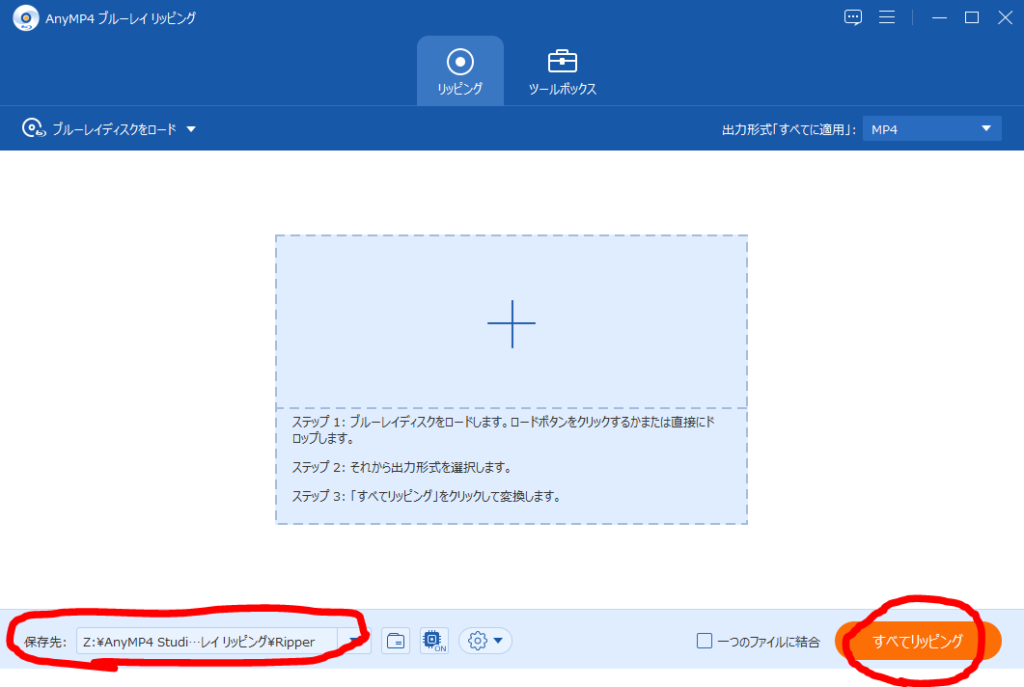
Task: Click the settings gear icon
Action: (x=478, y=640)
